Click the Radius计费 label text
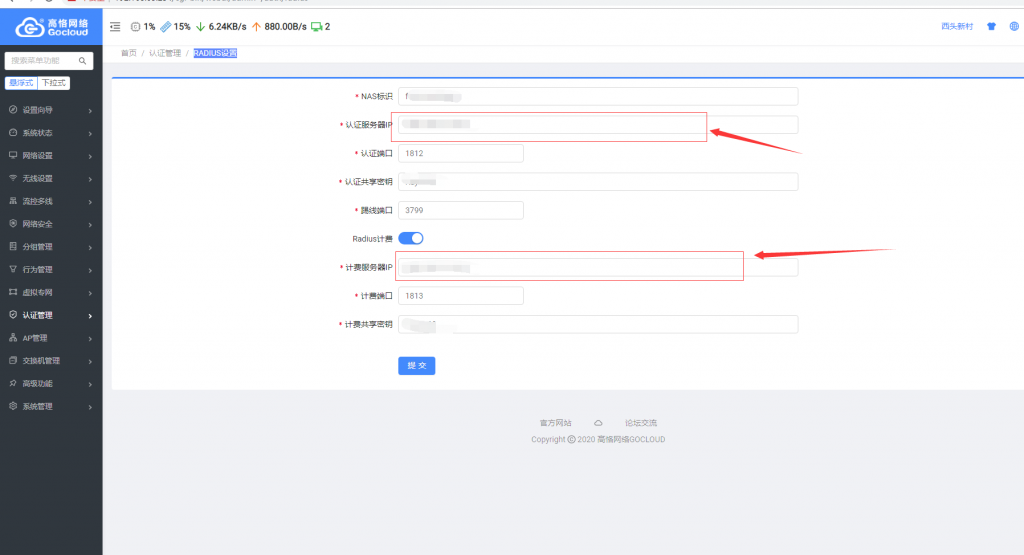The height and width of the screenshot is (555, 1024). (372, 239)
